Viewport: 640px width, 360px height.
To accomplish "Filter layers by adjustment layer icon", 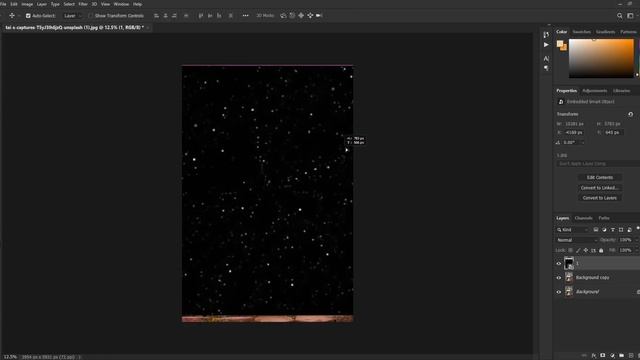I will (x=604, y=230).
